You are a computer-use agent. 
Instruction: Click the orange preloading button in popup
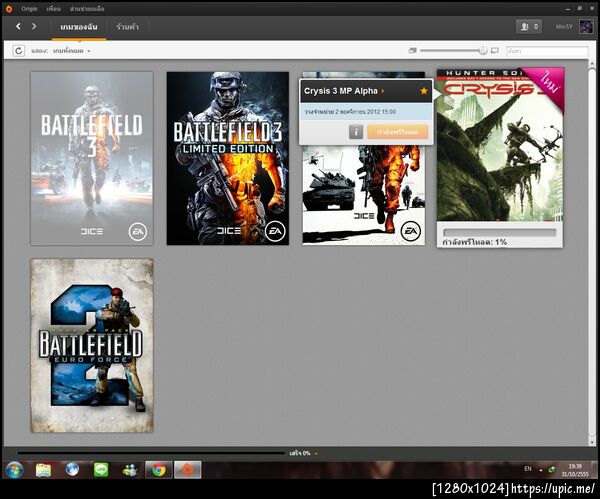coord(398,132)
